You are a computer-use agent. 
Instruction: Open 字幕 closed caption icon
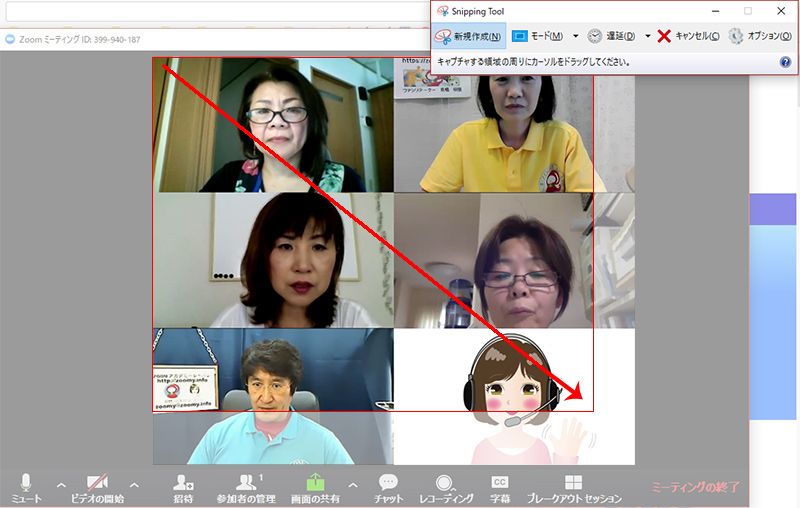(x=501, y=487)
